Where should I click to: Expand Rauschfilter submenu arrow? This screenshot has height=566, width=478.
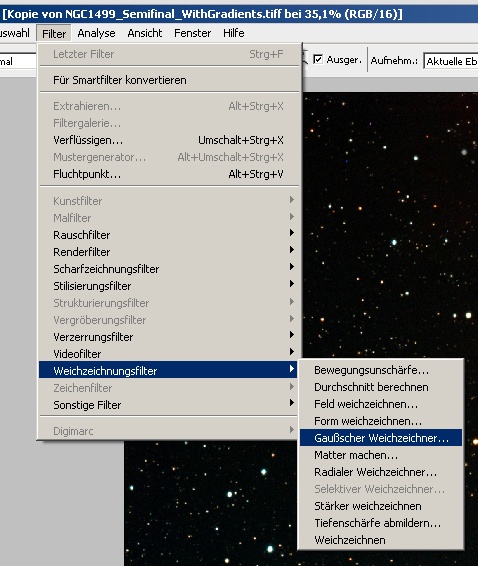click(x=292, y=233)
